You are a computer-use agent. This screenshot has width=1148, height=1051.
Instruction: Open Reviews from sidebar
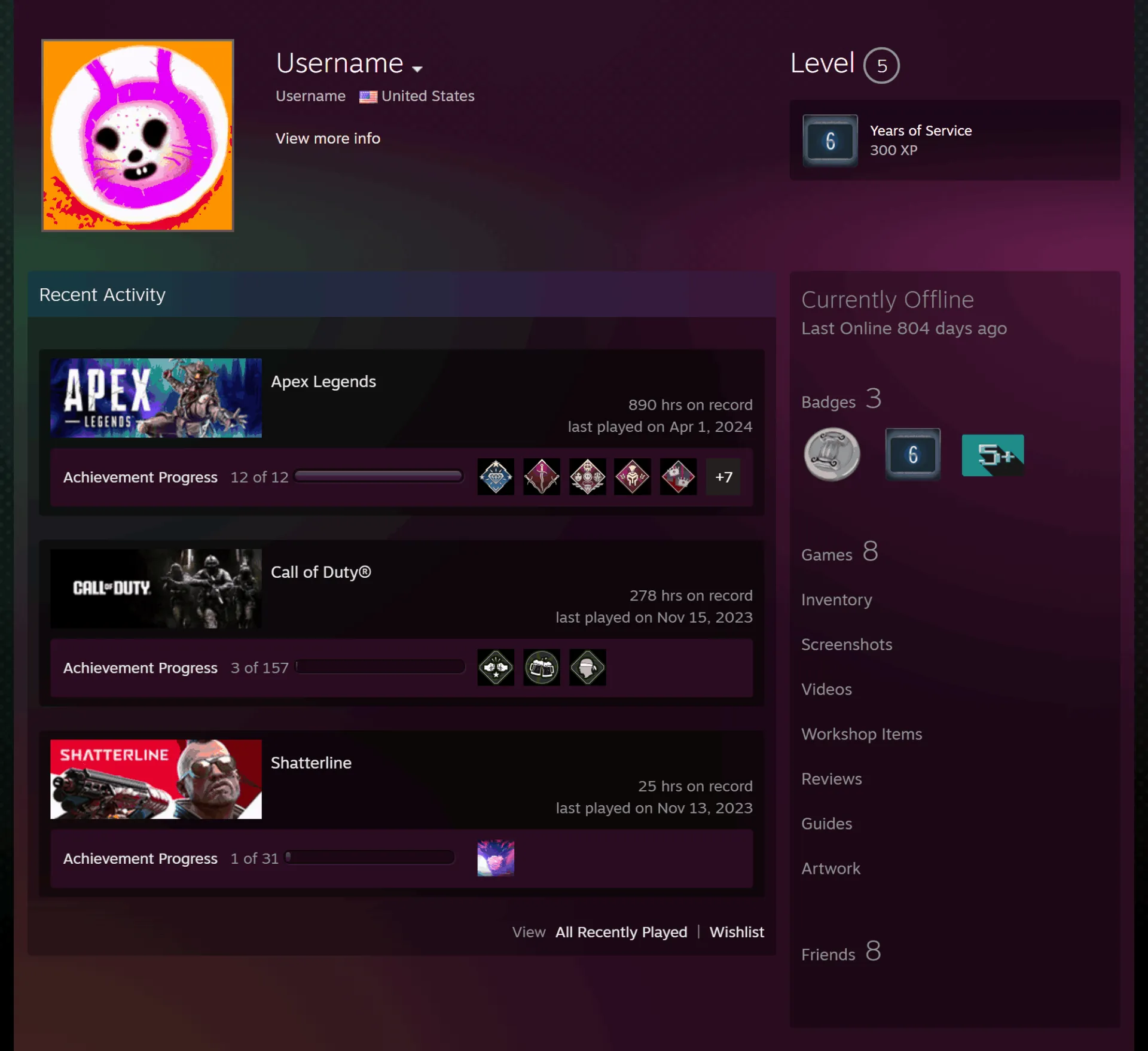coord(831,779)
